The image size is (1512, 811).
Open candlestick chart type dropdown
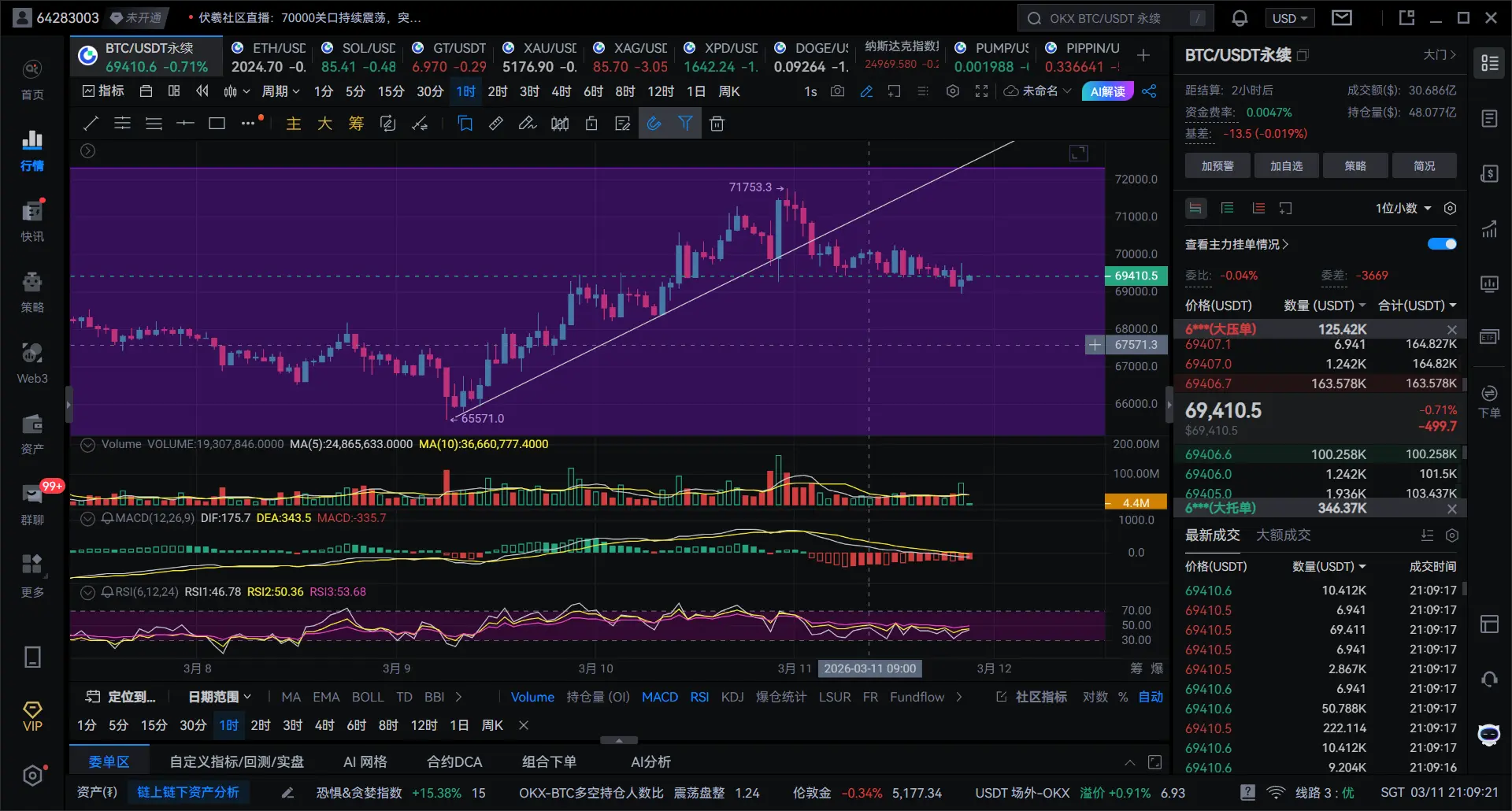pos(236,91)
